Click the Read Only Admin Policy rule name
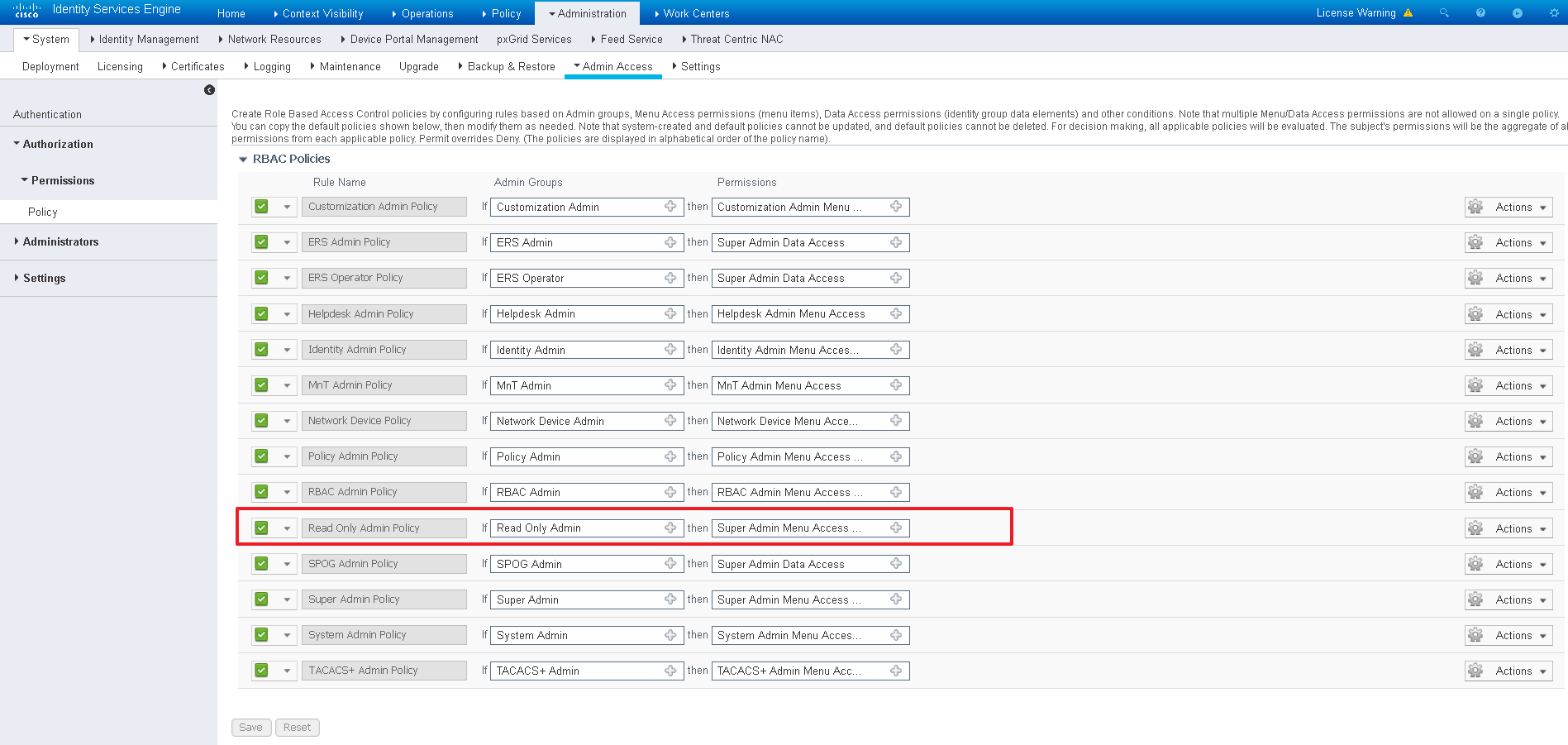Screen dimensions: 1568x745 [384, 528]
